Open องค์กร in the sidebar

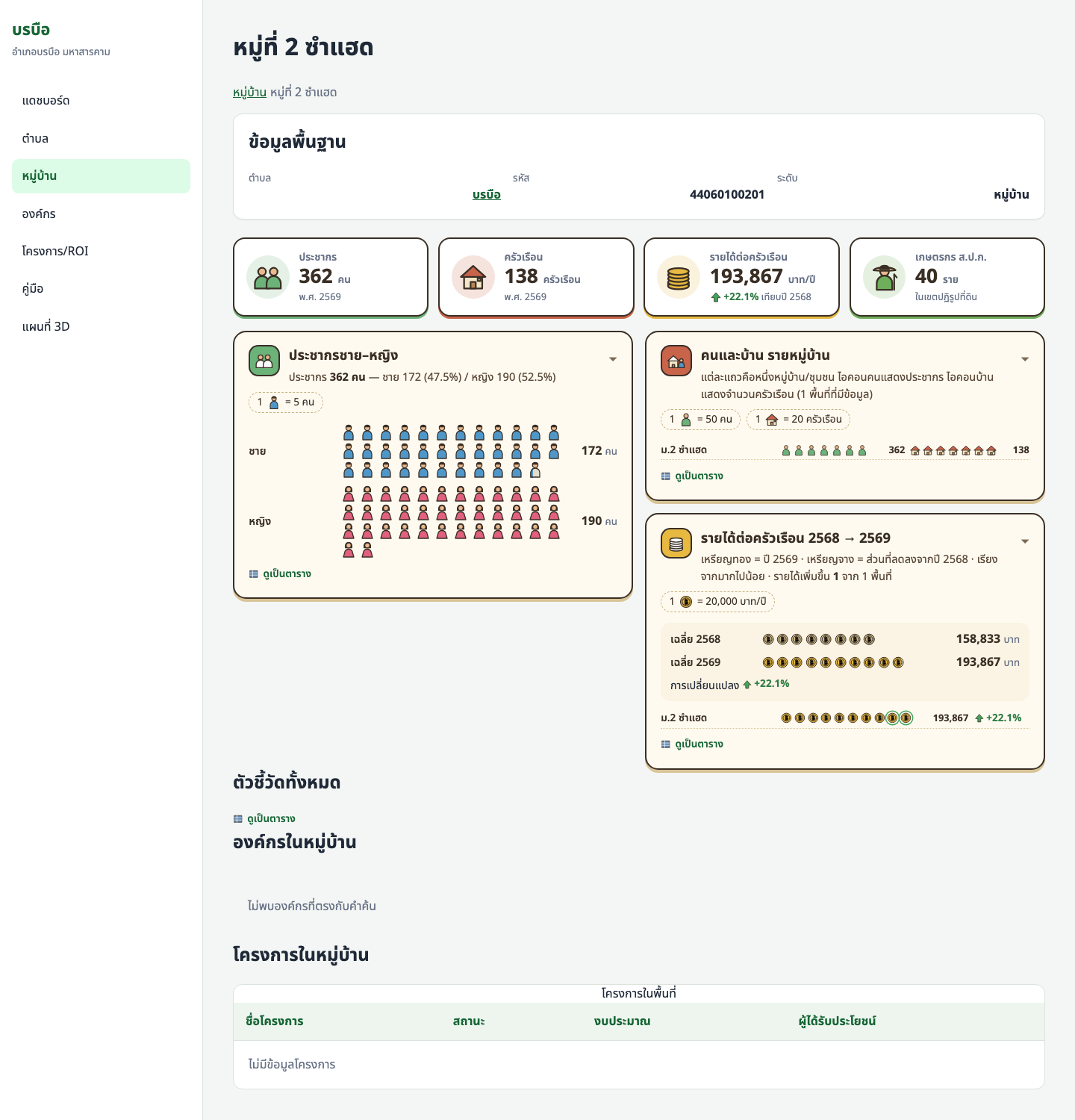(x=101, y=214)
